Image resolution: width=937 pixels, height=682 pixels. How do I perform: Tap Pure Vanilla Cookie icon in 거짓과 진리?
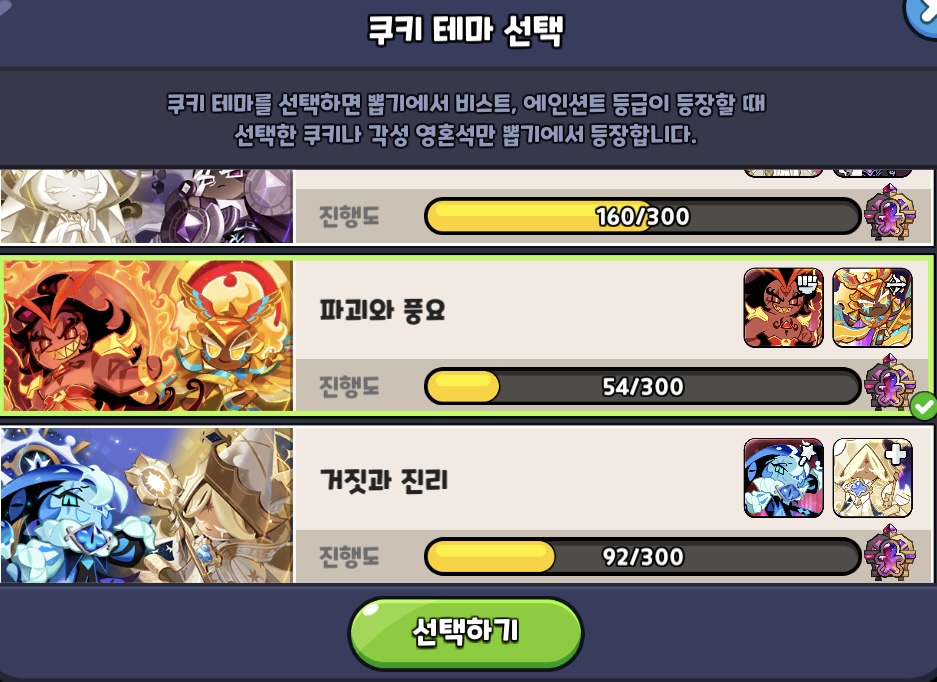(x=872, y=478)
